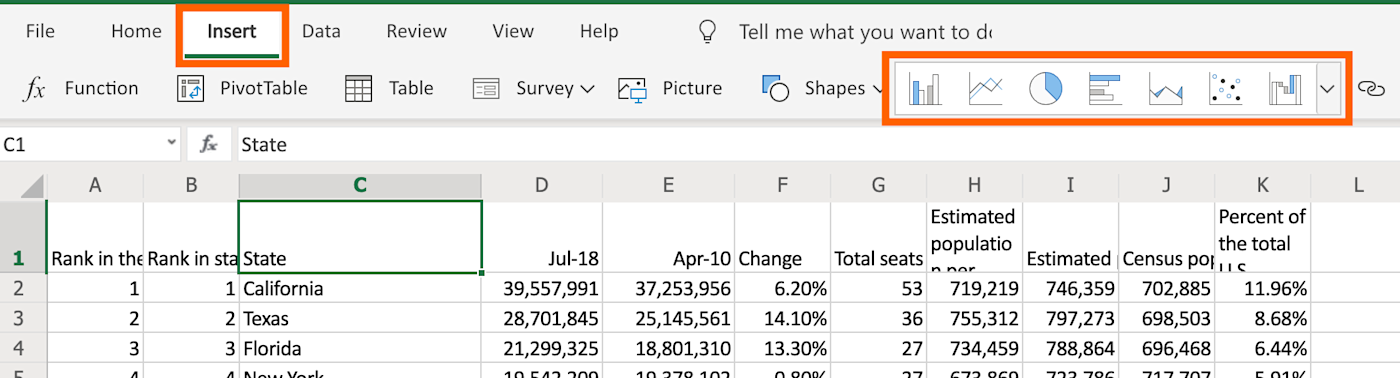Click cell with value 719,219

pyautogui.click(x=974, y=289)
